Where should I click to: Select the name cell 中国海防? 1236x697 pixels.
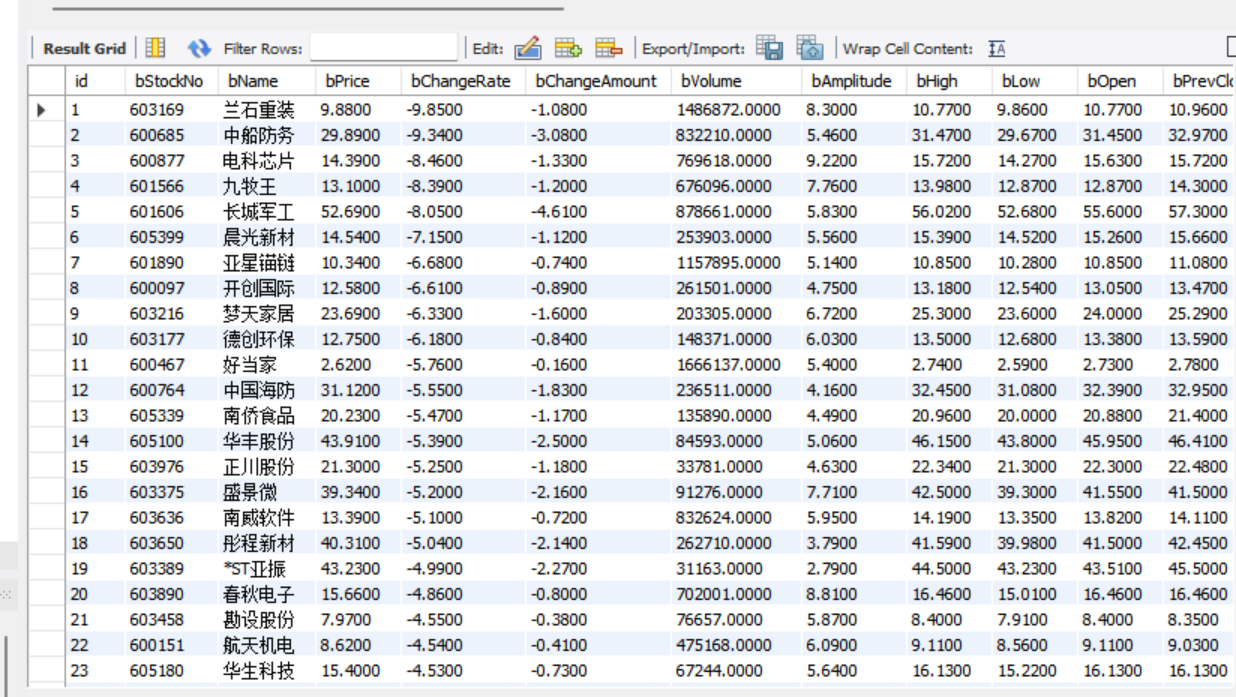[x=259, y=390]
